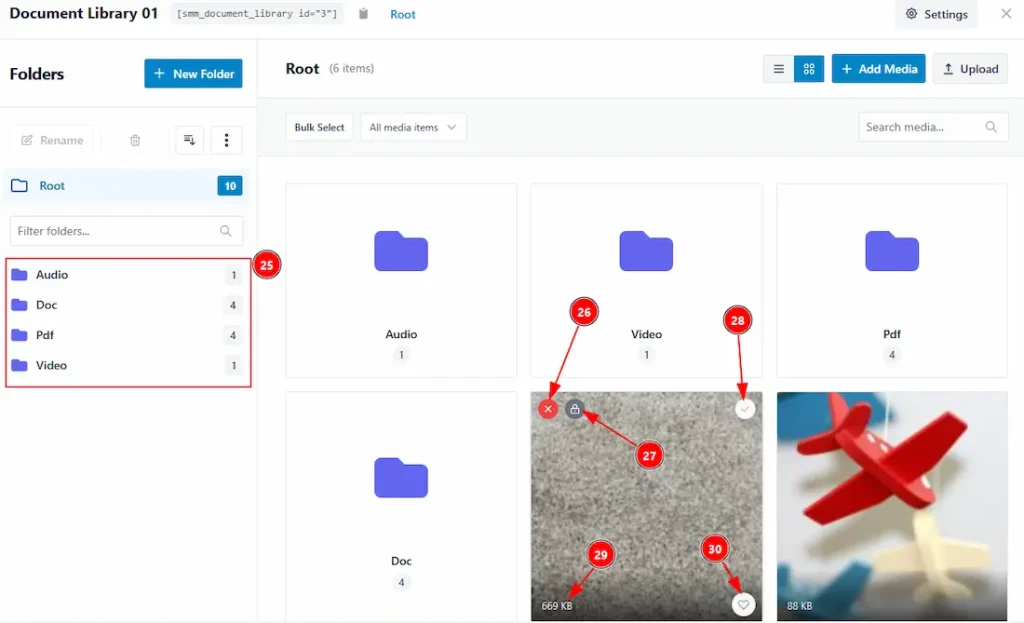
Task: Open the red airplane image thumbnail
Action: pyautogui.click(x=891, y=505)
